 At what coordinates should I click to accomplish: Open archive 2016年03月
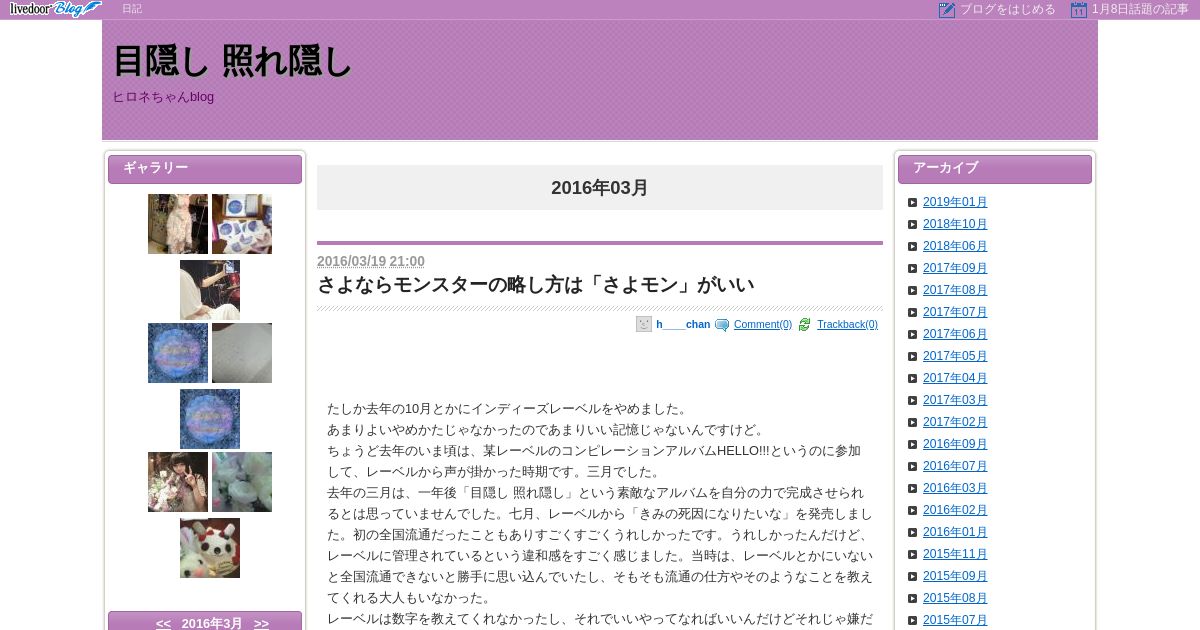(955, 488)
